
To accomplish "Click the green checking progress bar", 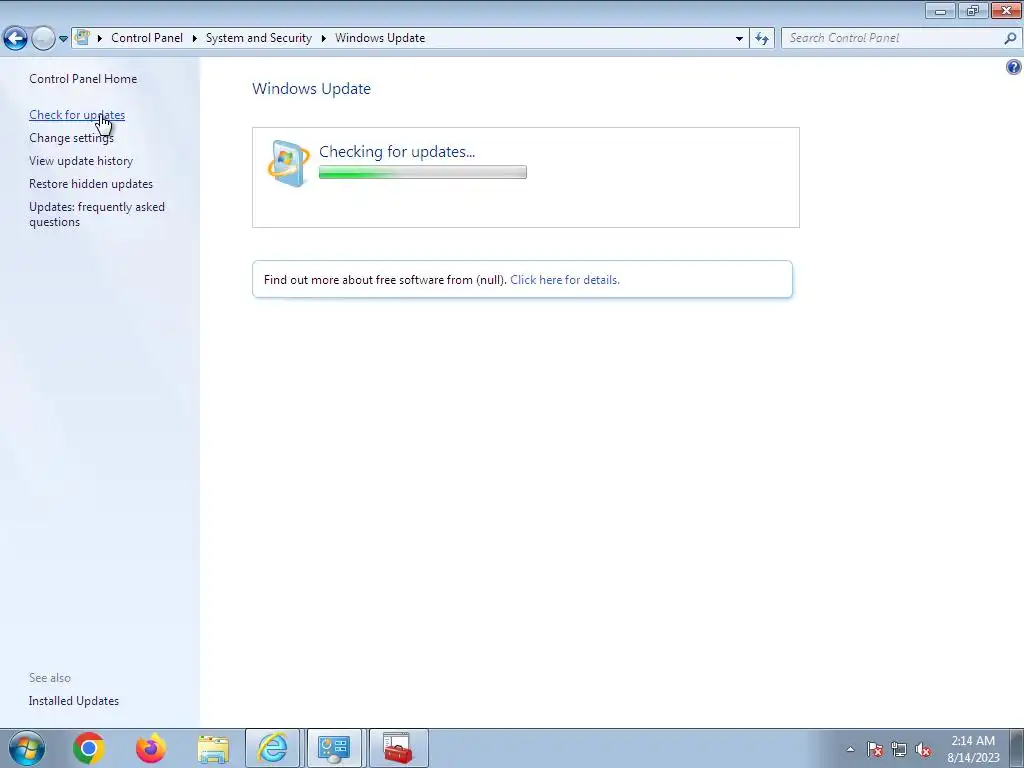I will [423, 172].
